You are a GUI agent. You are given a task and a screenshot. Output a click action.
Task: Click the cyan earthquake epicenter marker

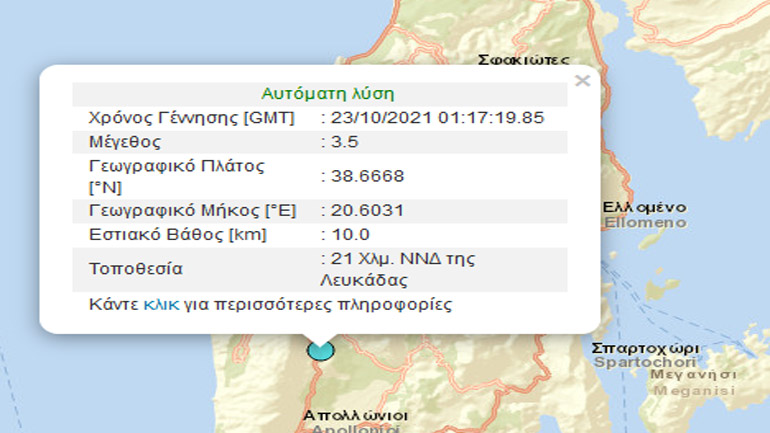321,351
